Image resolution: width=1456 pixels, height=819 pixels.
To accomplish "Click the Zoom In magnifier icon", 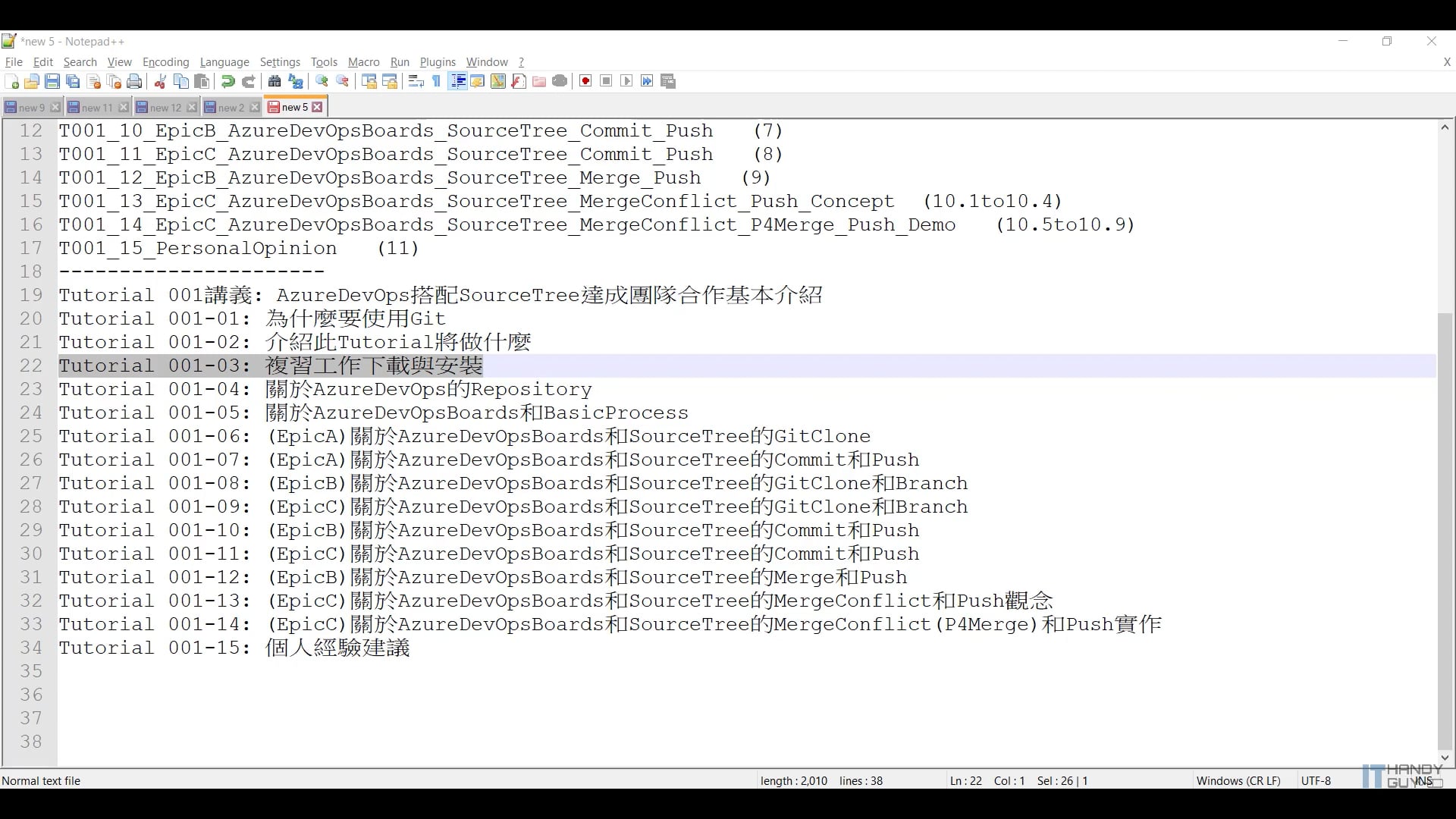I will pyautogui.click(x=322, y=82).
